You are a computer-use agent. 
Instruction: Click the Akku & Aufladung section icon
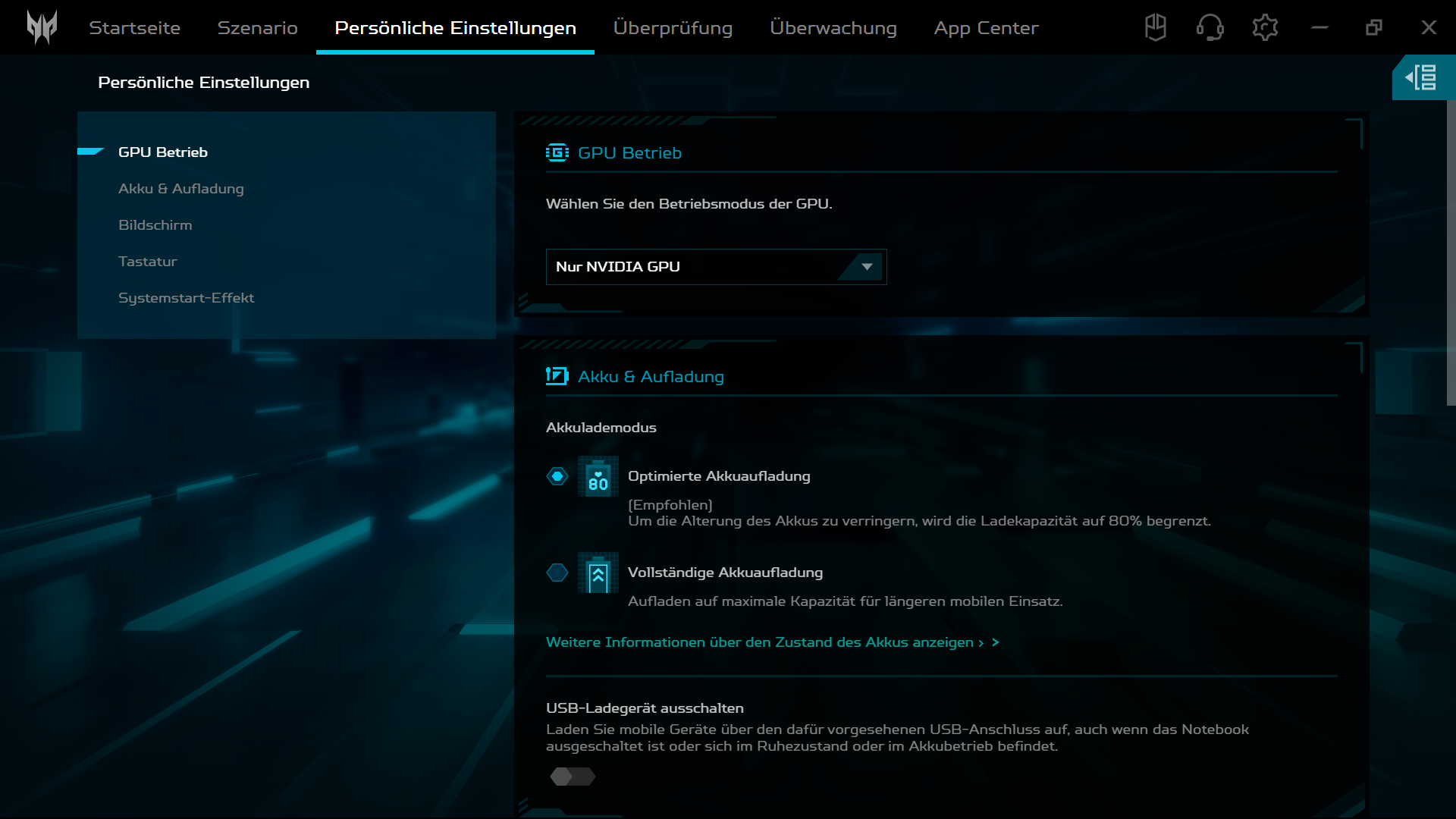[557, 376]
